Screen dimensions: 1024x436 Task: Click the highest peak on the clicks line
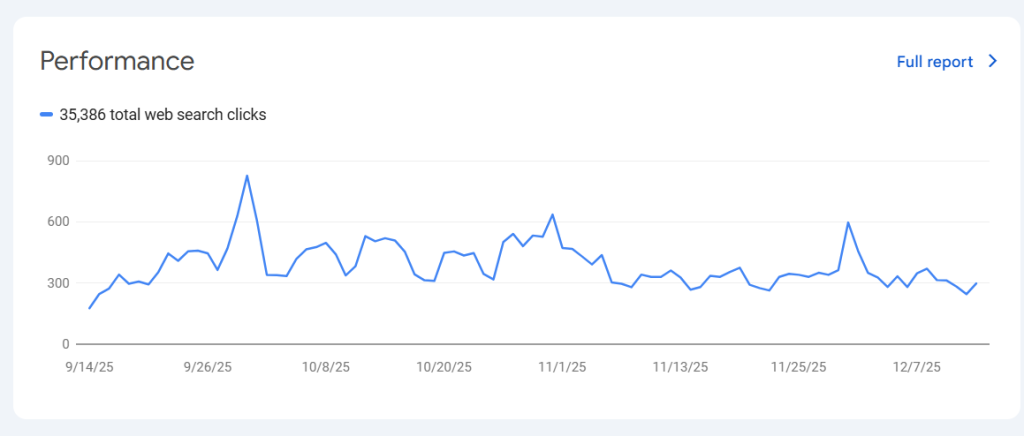[247, 176]
